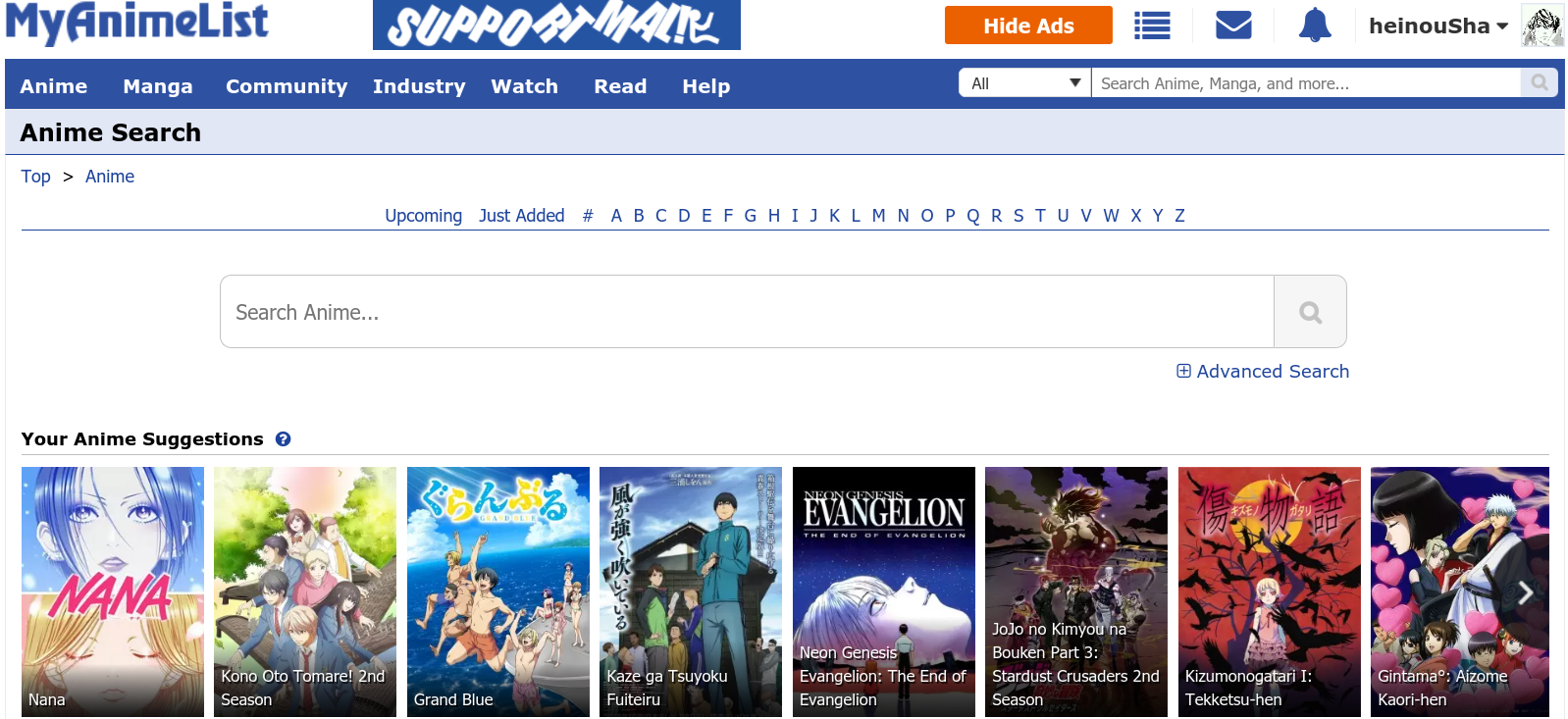Browse anime starting with letter H
Image resolution: width=1568 pixels, height=719 pixels.
point(774,216)
